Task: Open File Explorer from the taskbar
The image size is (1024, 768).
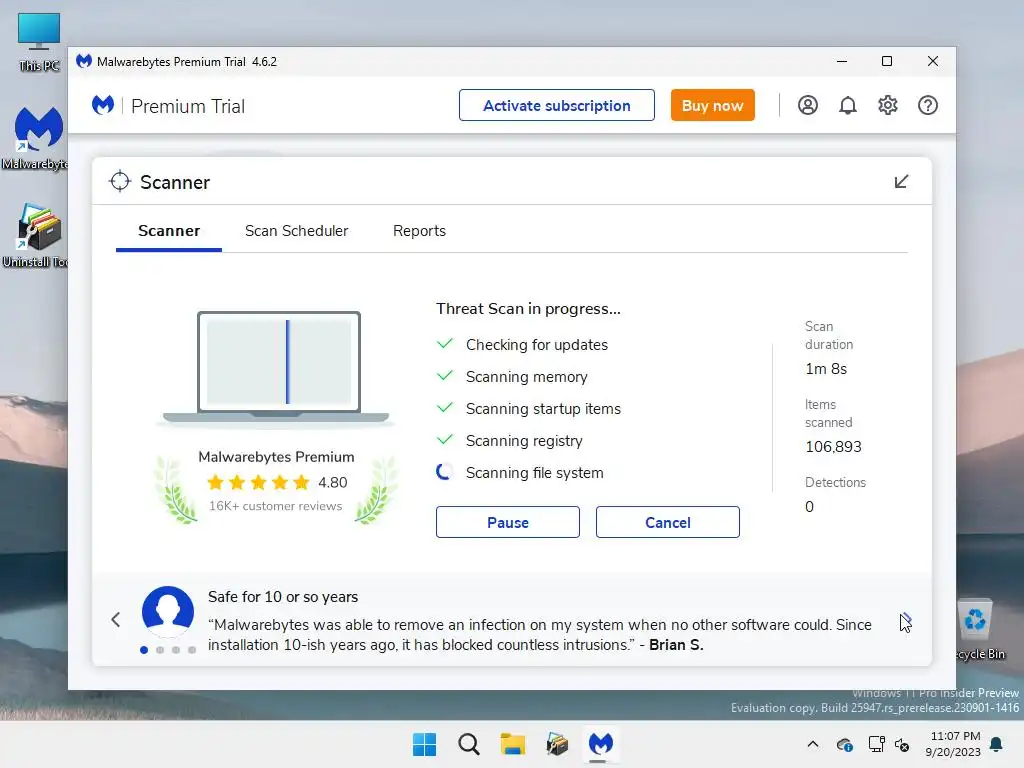Action: coord(513,744)
